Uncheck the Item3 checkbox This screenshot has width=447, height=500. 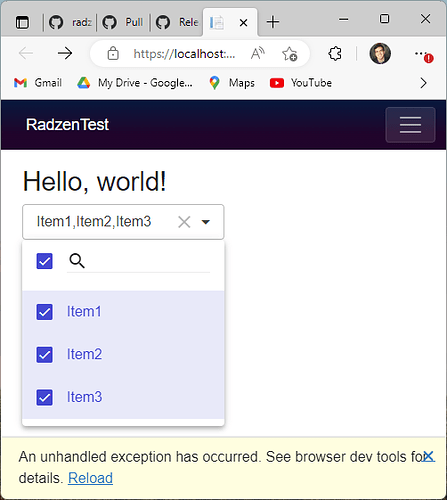(44, 397)
